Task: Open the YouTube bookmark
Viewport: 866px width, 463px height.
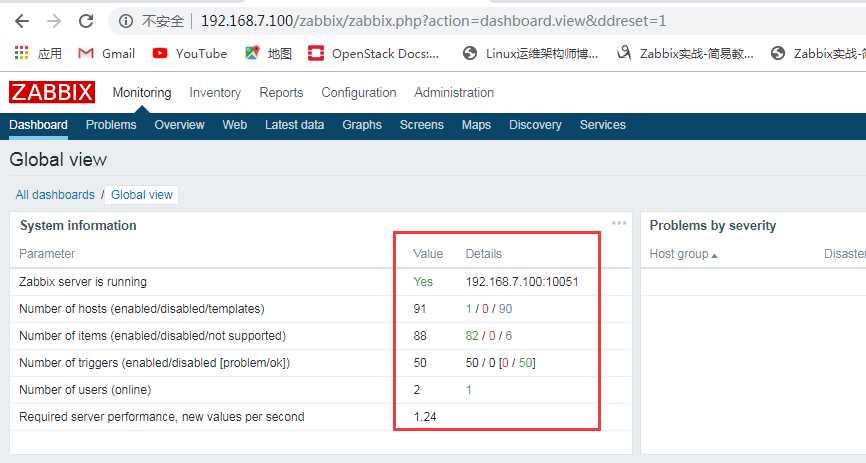Action: coord(189,53)
